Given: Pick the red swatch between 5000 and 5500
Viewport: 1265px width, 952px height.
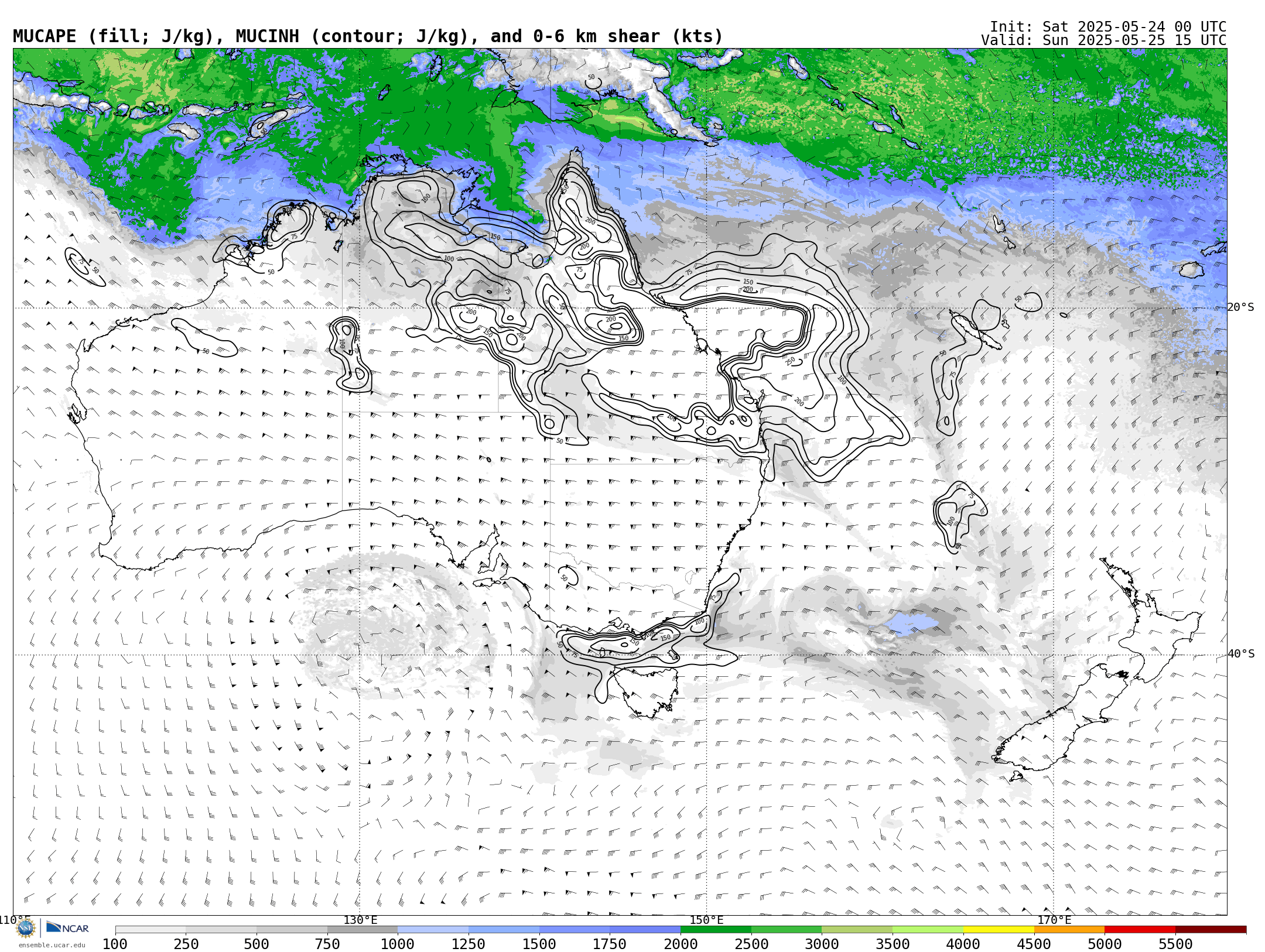Looking at the screenshot, I should [x=1140, y=930].
